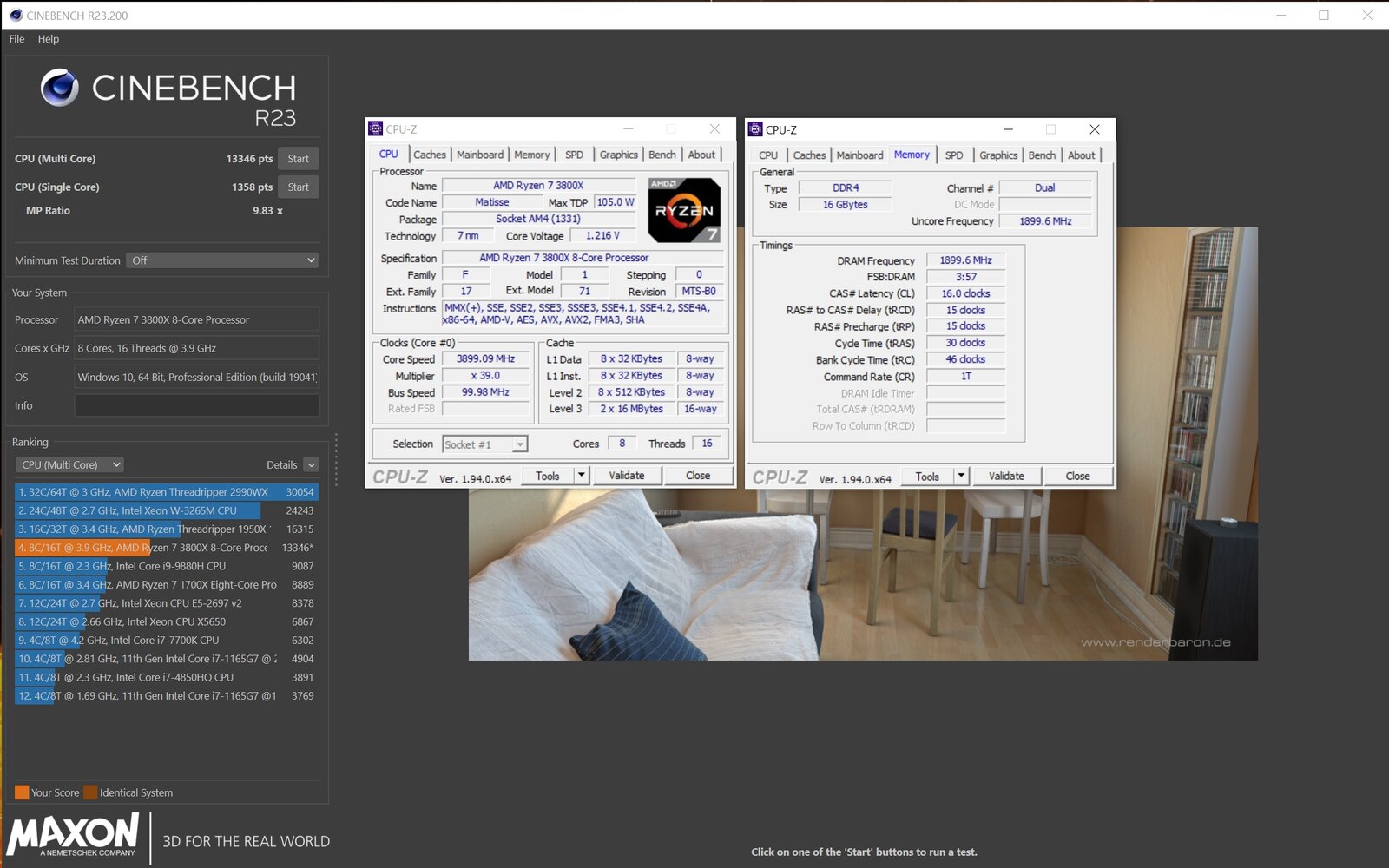Click the AMD Ryzen 7 logo image
Screen dimensions: 1389x868
point(684,210)
